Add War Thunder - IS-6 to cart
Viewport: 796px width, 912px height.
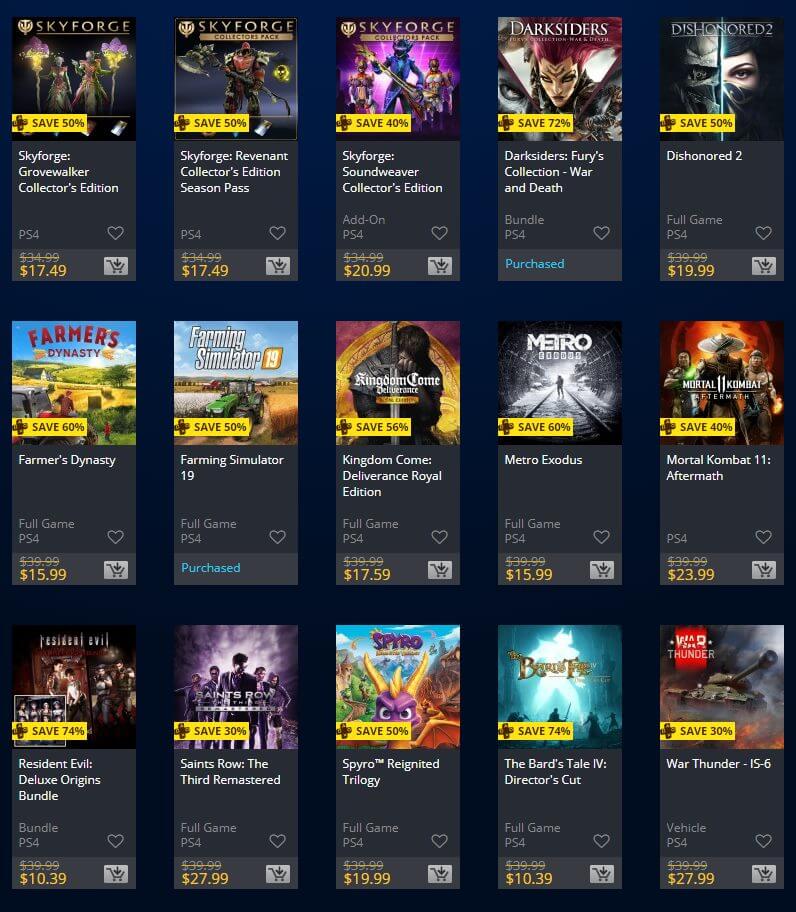(x=764, y=874)
